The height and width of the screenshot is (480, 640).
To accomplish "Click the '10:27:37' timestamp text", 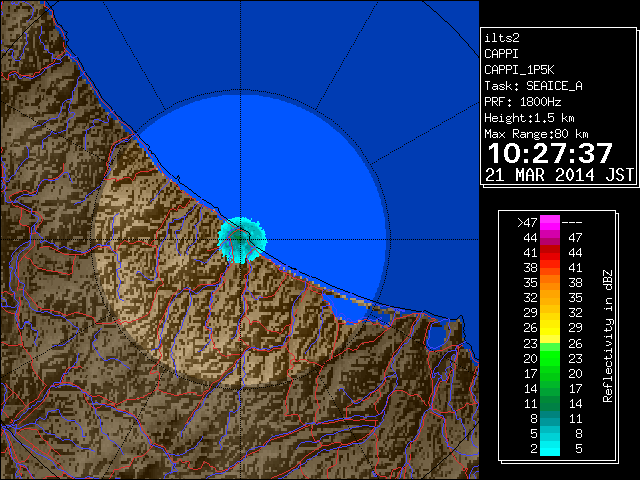I will [550, 153].
